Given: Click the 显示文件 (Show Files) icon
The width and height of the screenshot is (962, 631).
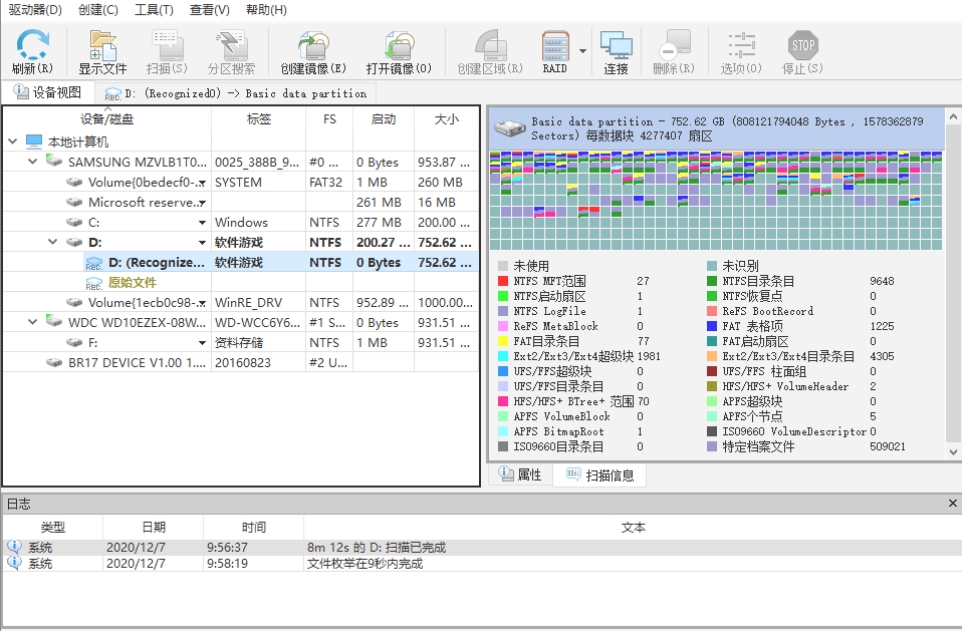Looking at the screenshot, I should [102, 45].
